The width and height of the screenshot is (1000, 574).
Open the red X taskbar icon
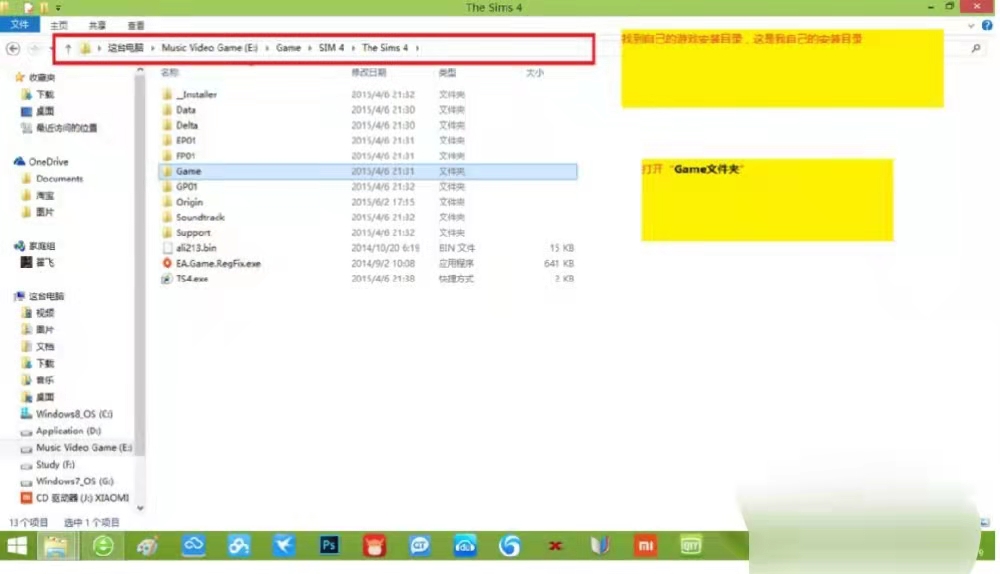pyautogui.click(x=555, y=546)
